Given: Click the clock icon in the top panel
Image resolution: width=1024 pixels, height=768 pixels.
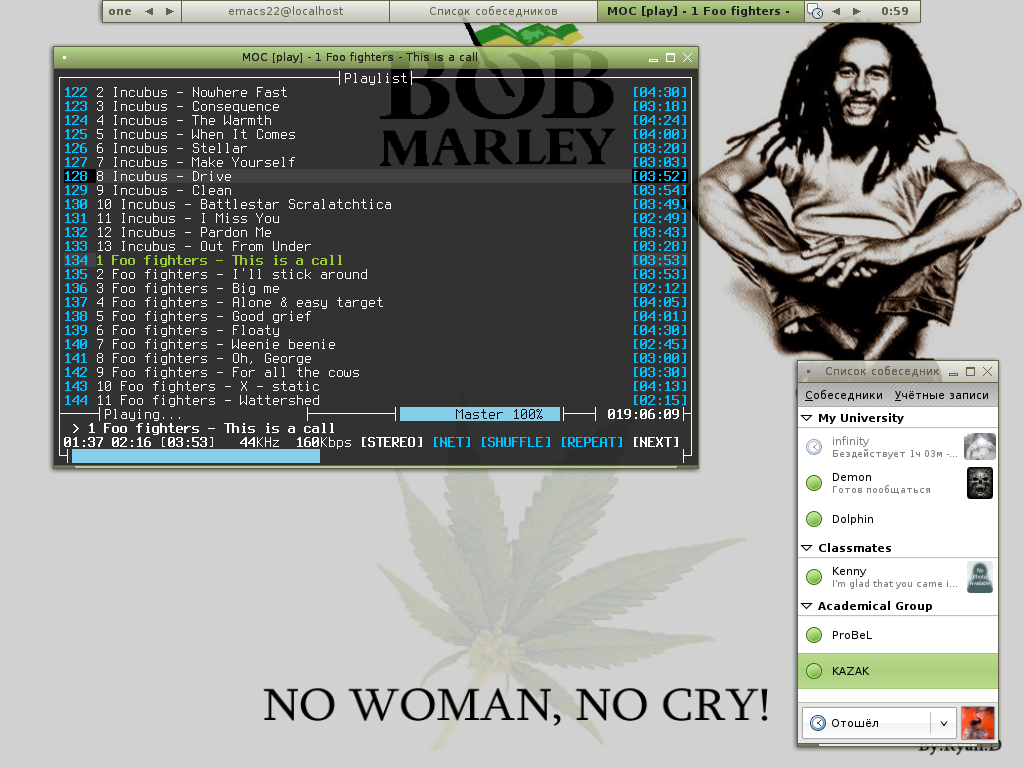Looking at the screenshot, I should [815, 12].
